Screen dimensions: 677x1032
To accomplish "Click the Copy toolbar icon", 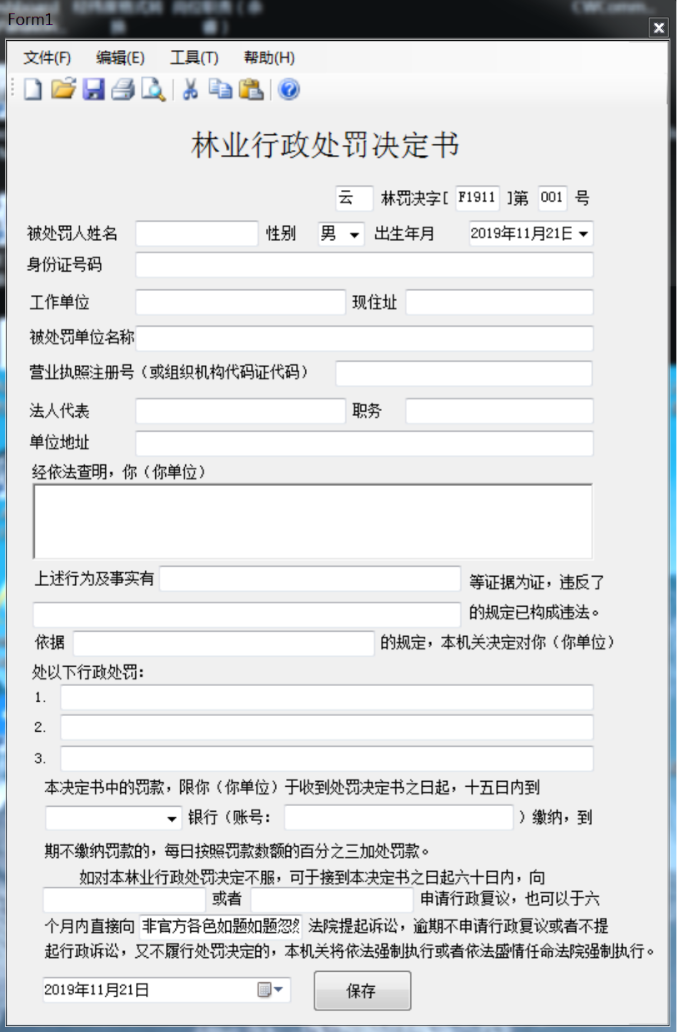I will [x=220, y=90].
